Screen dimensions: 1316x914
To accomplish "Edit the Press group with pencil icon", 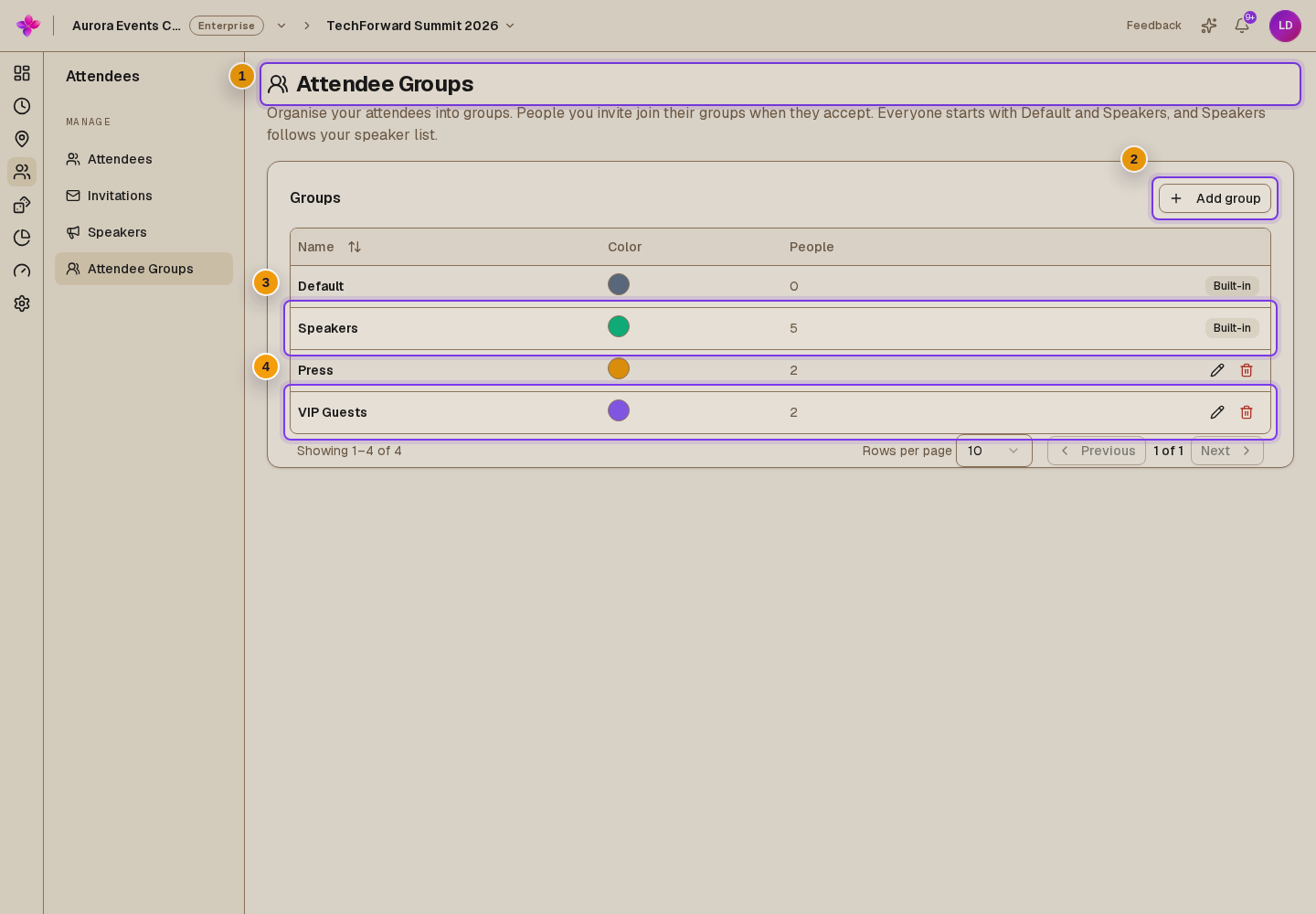I will tap(1217, 370).
